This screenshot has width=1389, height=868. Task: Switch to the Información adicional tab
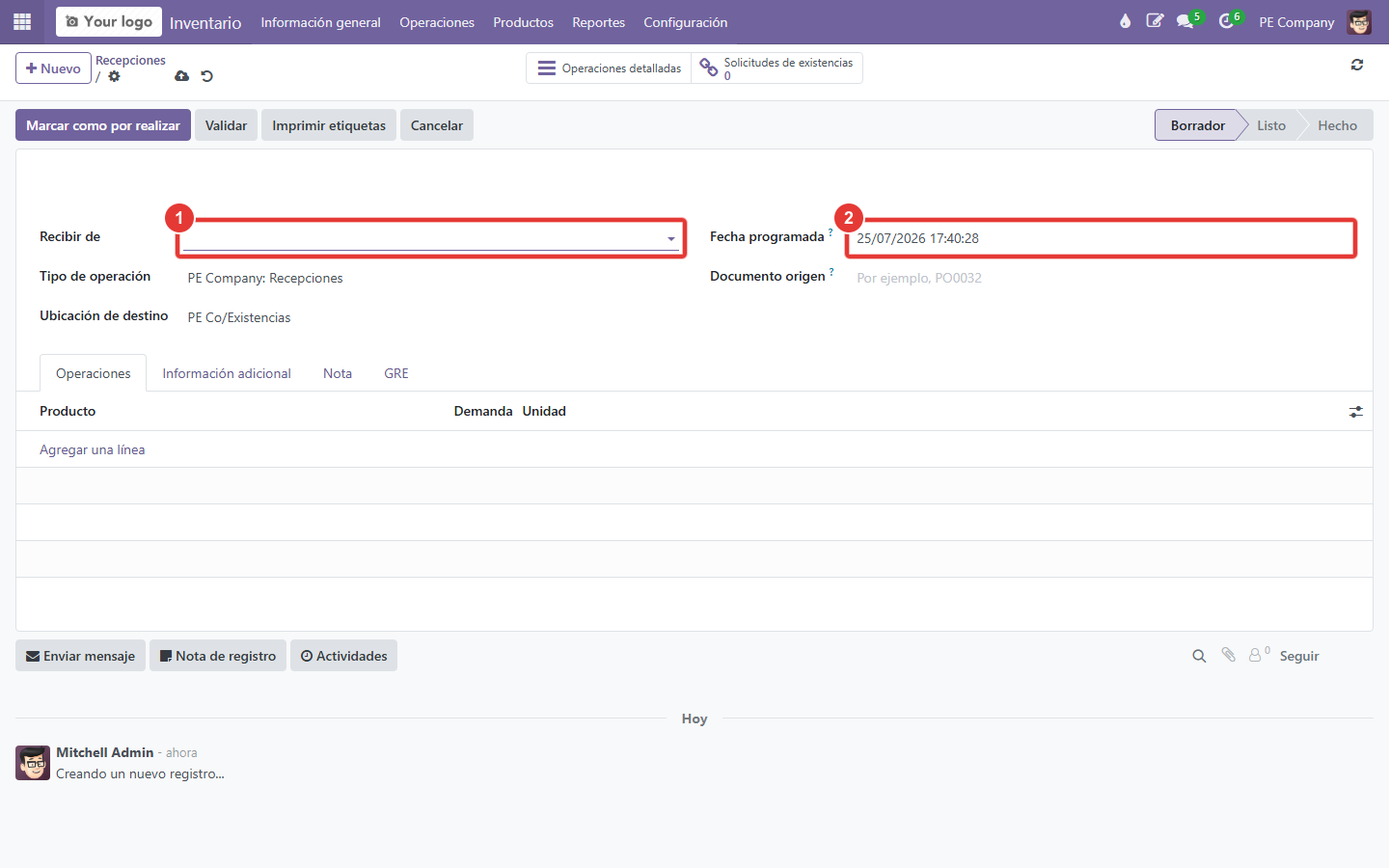point(227,373)
